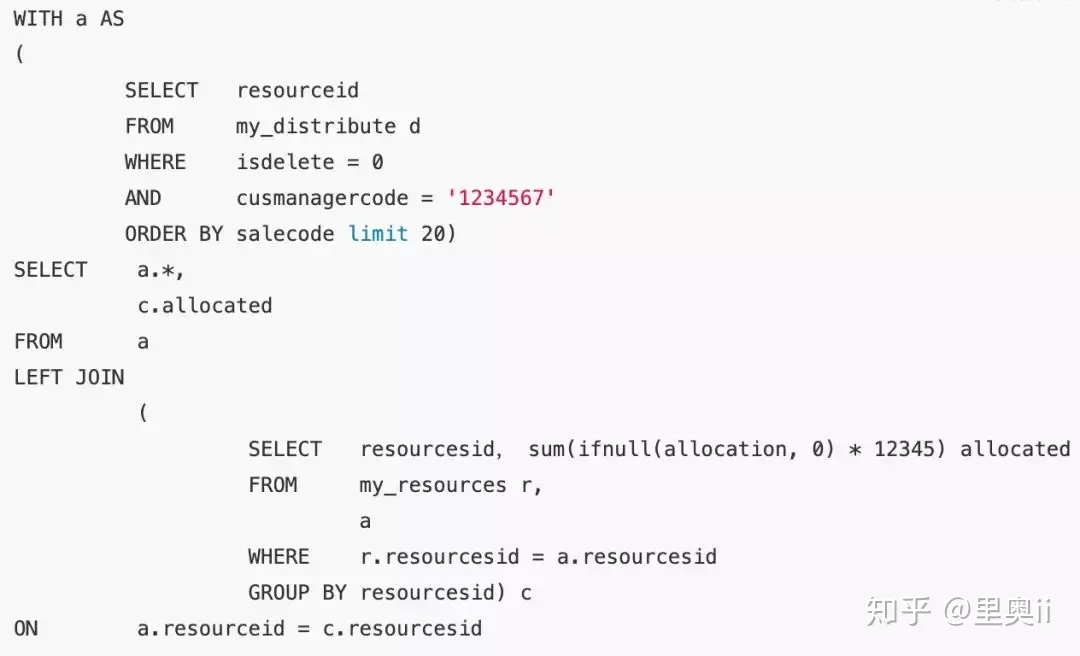
Task: Click 'r.resourcesid = a.resourcesid' condition
Action: (539, 557)
